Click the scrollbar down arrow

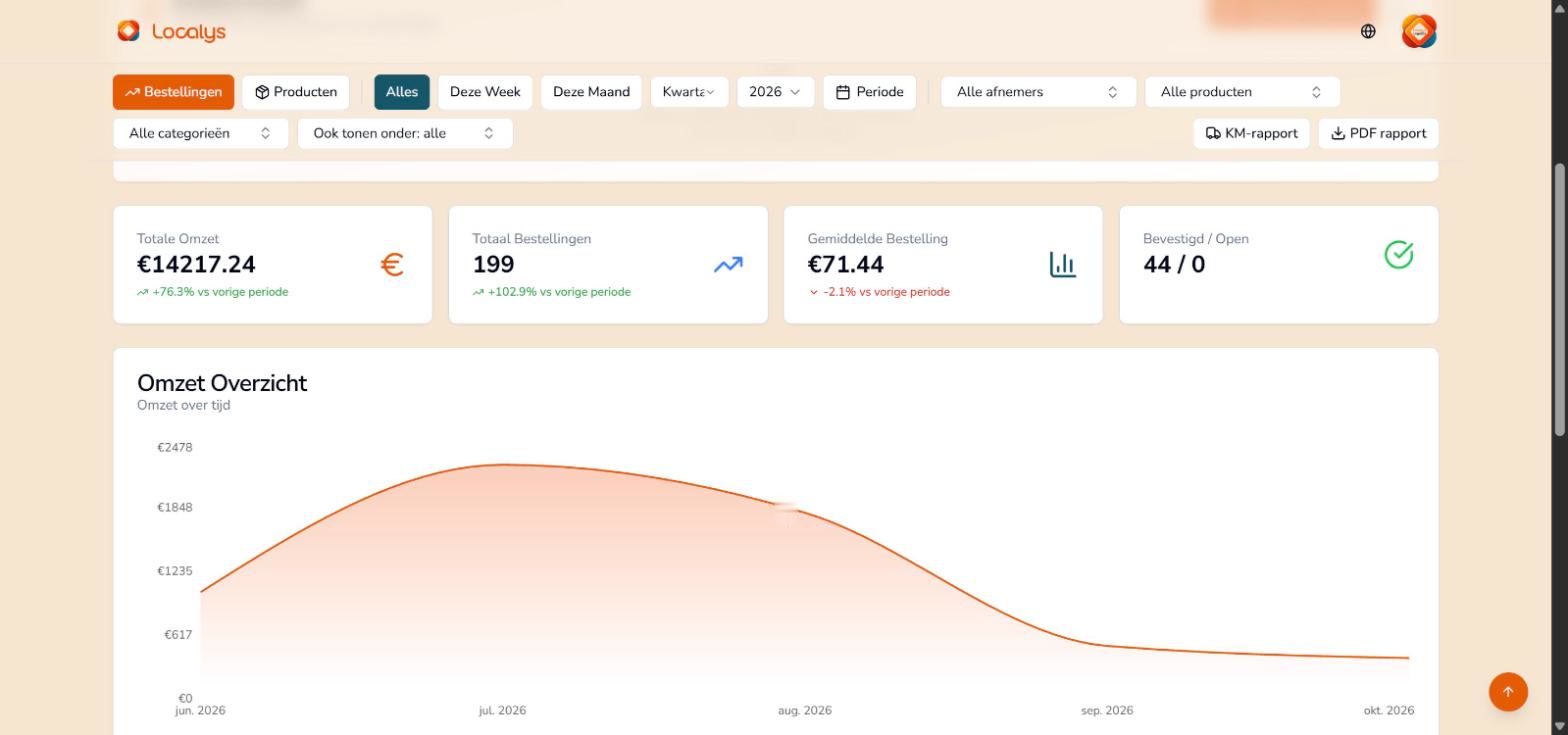[x=1559, y=726]
